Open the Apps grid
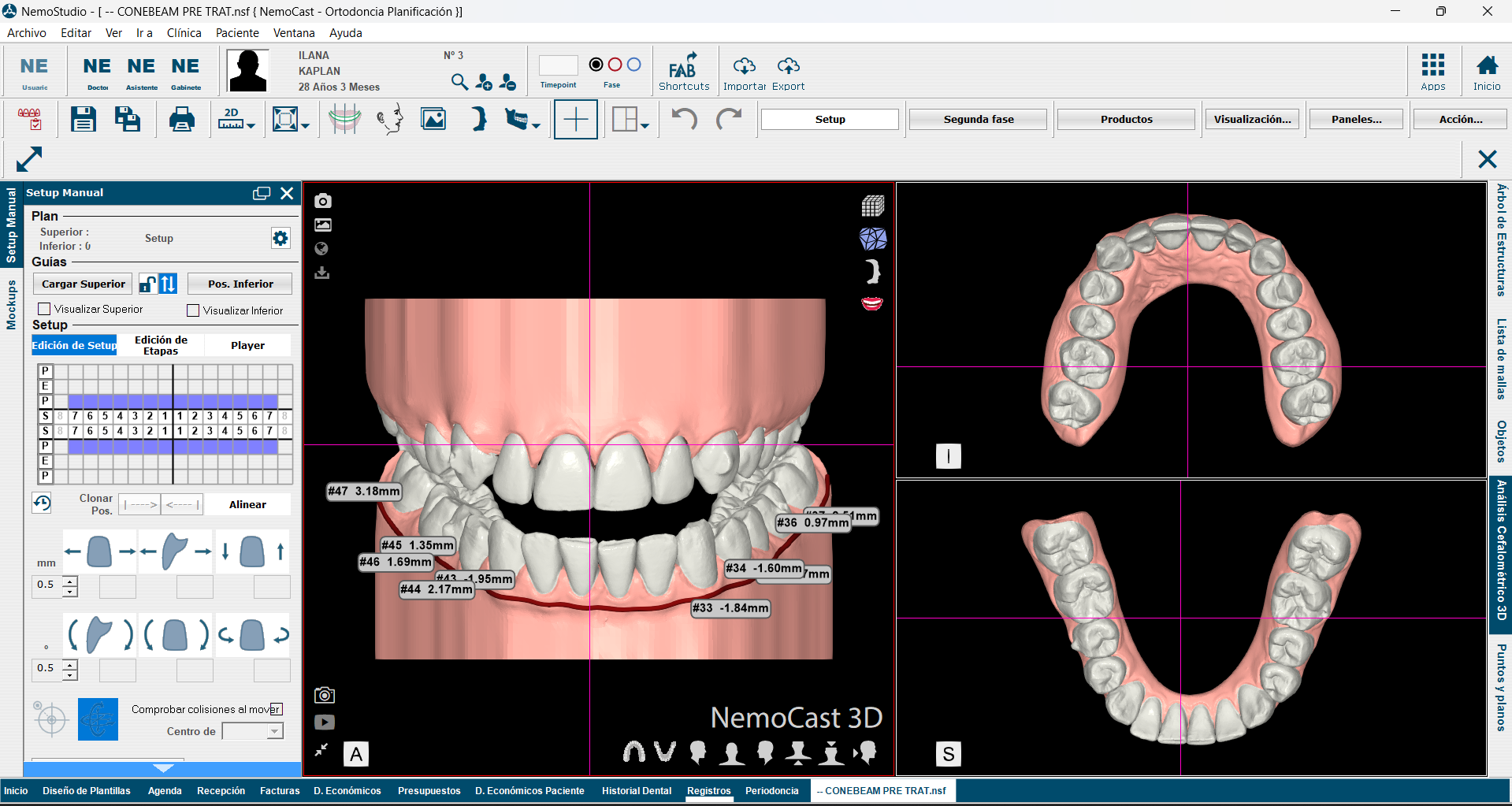 pos(1433,72)
